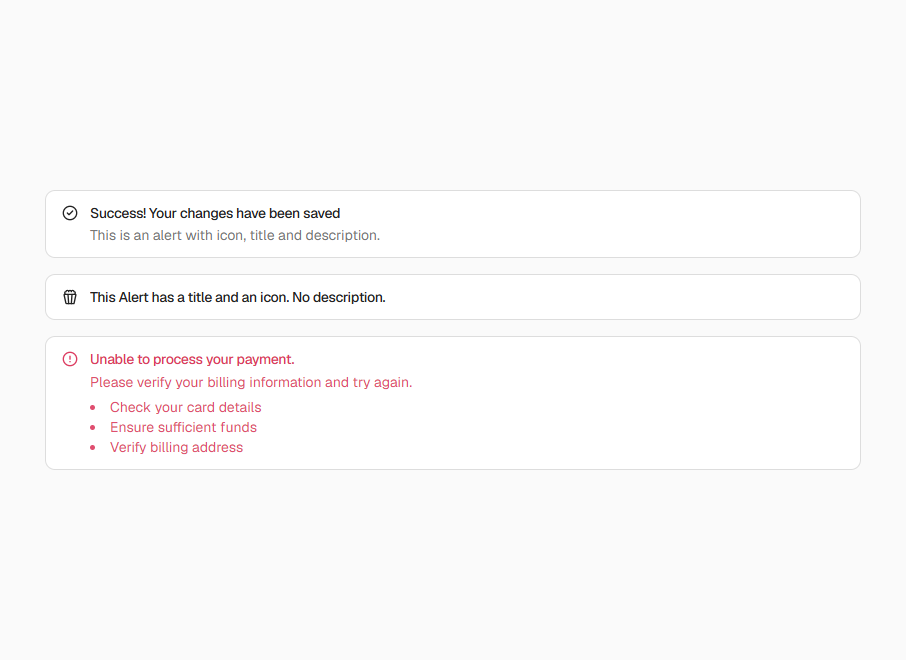Click the title "Success! Your changes have been saved"
906x660 pixels.
pyautogui.click(x=215, y=213)
